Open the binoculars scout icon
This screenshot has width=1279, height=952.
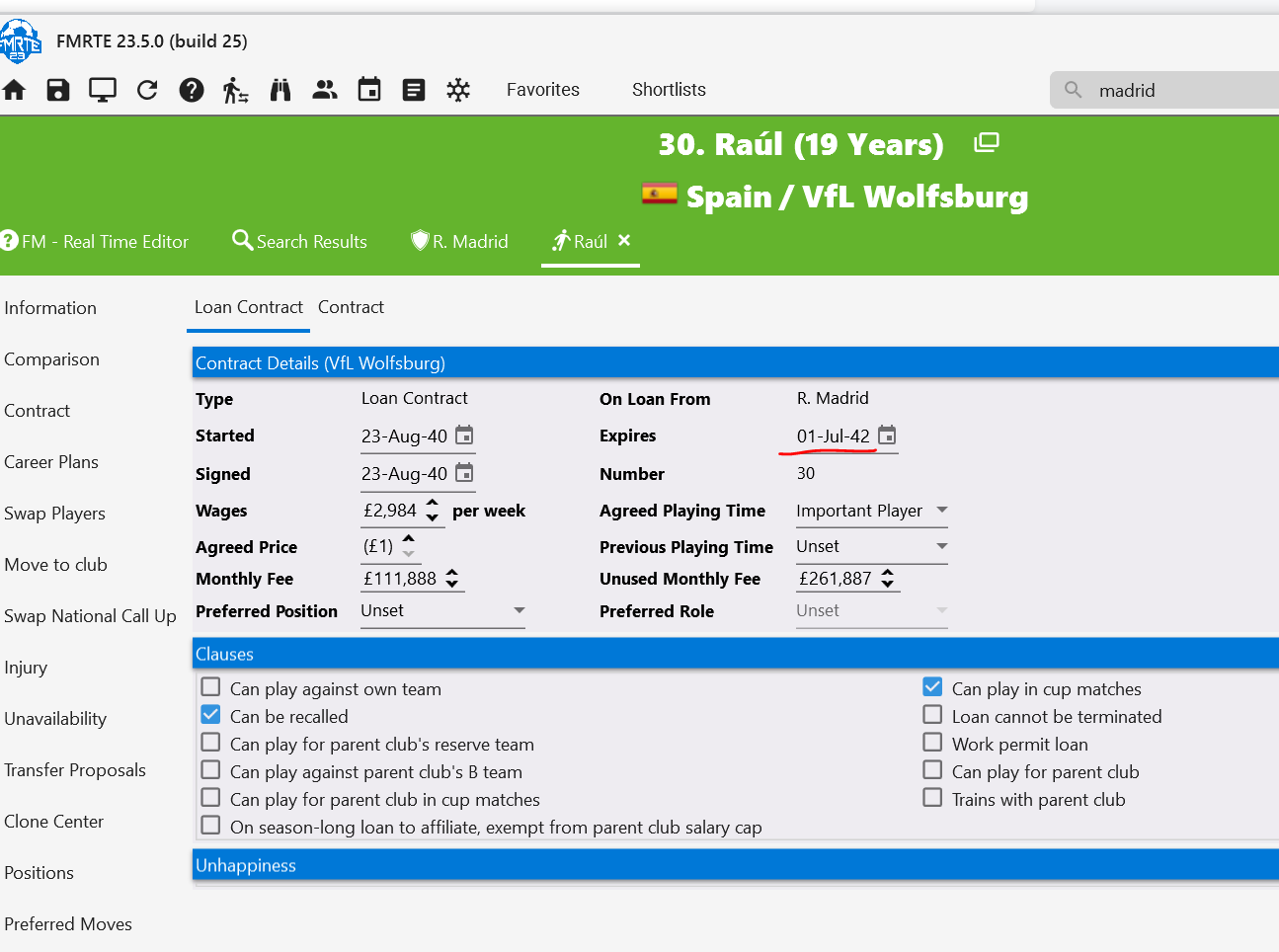click(x=280, y=90)
